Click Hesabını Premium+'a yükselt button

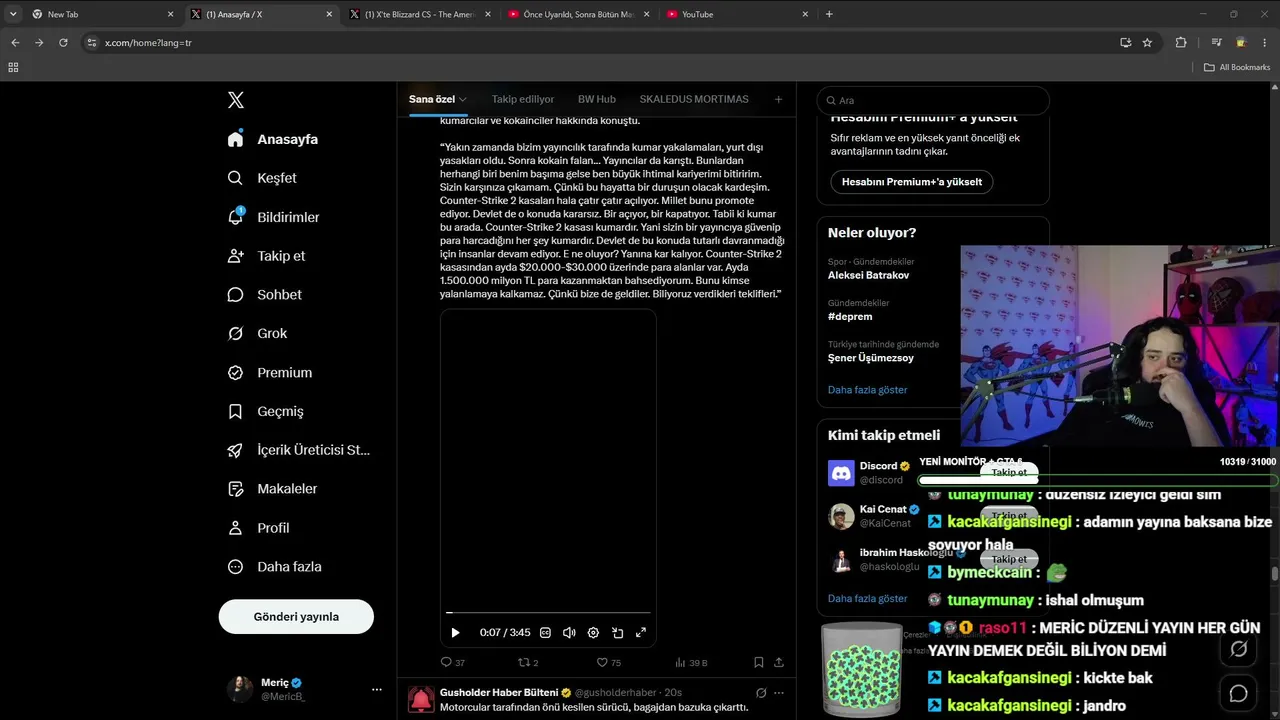(x=912, y=182)
